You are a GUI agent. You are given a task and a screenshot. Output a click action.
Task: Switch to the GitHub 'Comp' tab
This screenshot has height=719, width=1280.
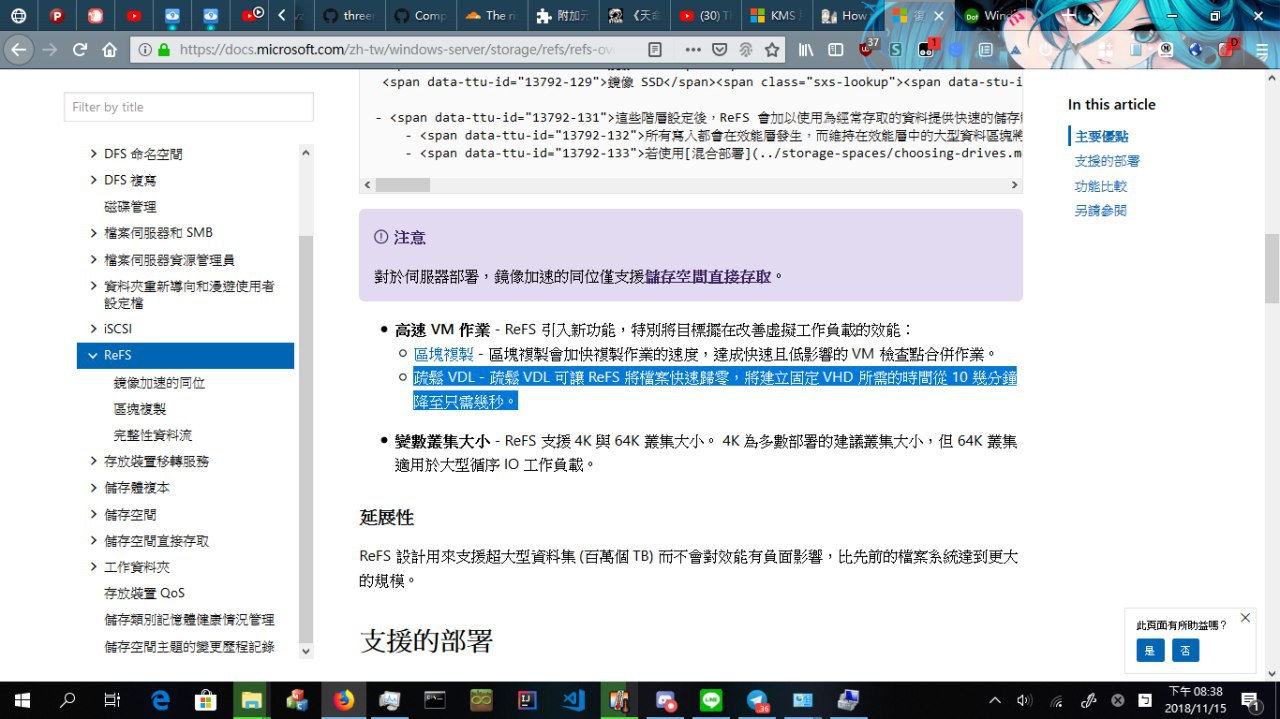coord(418,16)
